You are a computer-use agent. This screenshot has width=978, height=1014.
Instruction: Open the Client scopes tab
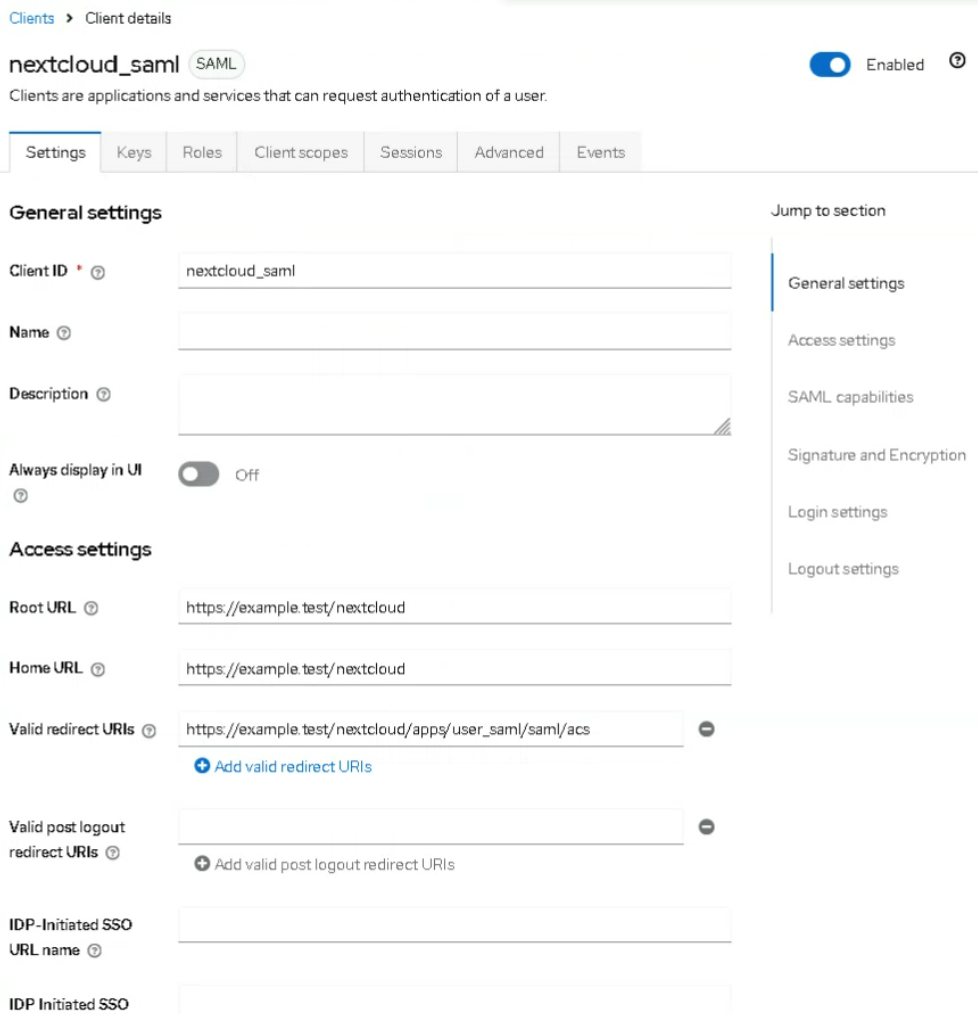coord(300,153)
